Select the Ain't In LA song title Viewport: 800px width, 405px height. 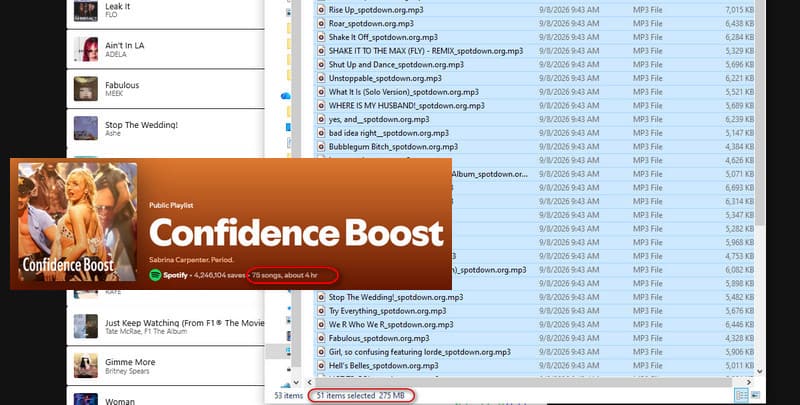click(x=124, y=45)
